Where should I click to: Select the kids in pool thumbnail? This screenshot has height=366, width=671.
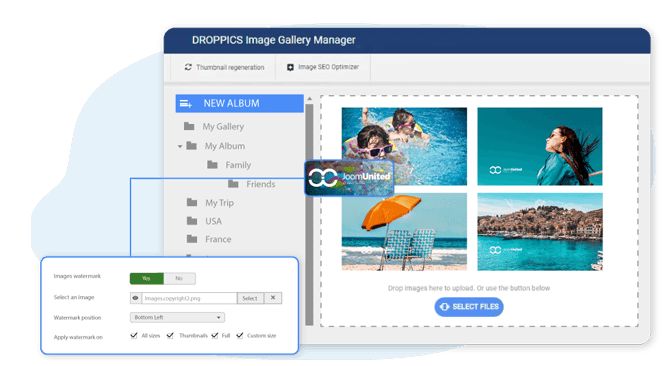[404, 146]
